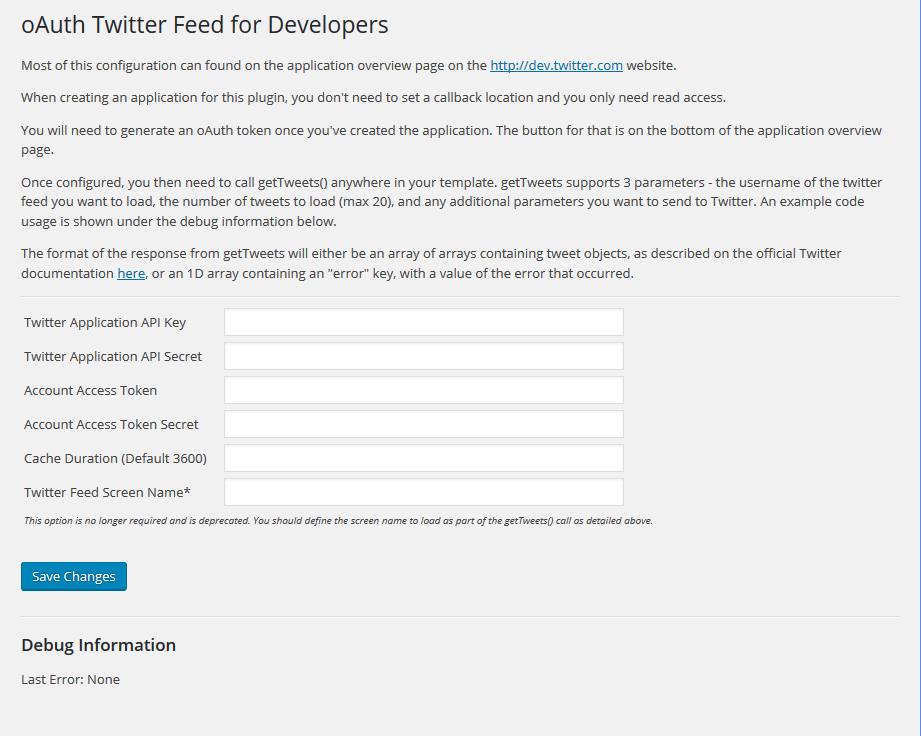Focus the Cache Duration input box
This screenshot has height=736, width=921.
coord(423,459)
